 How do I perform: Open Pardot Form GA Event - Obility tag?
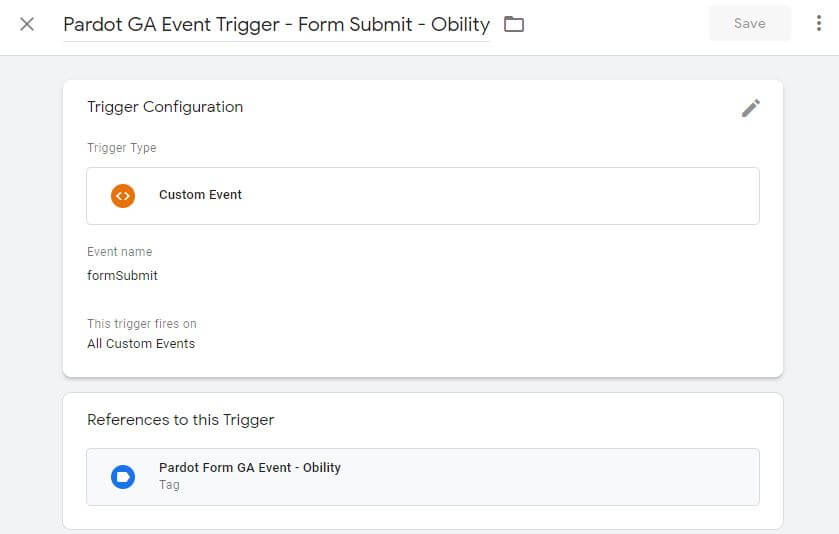coord(249,468)
